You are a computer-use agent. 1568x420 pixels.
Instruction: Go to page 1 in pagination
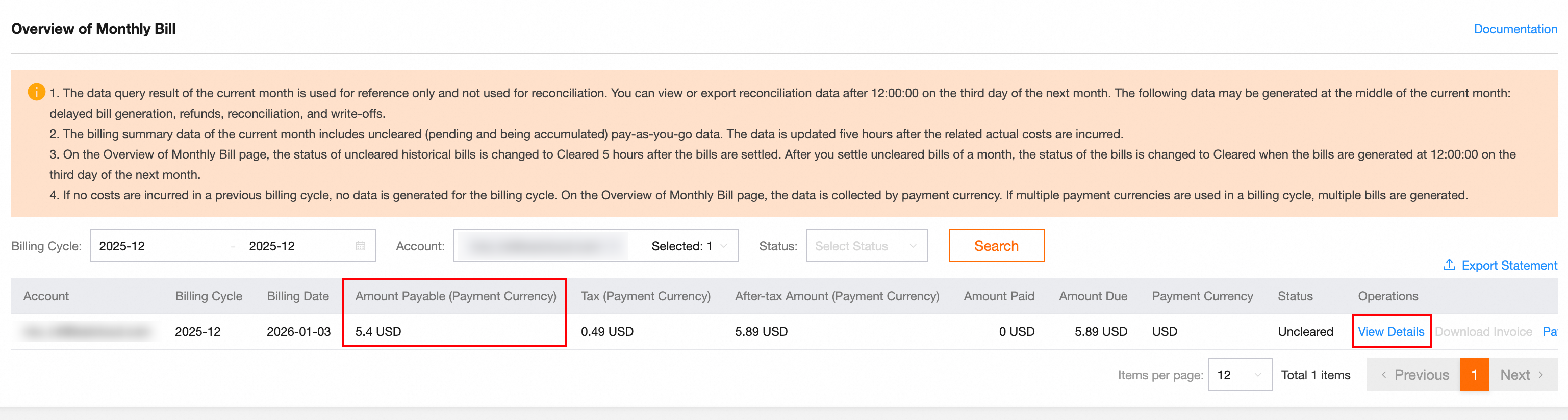pyautogui.click(x=1474, y=375)
